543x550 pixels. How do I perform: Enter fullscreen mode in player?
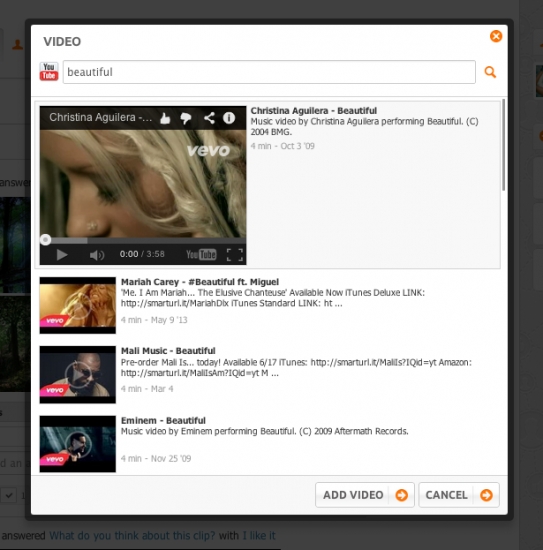(235, 255)
